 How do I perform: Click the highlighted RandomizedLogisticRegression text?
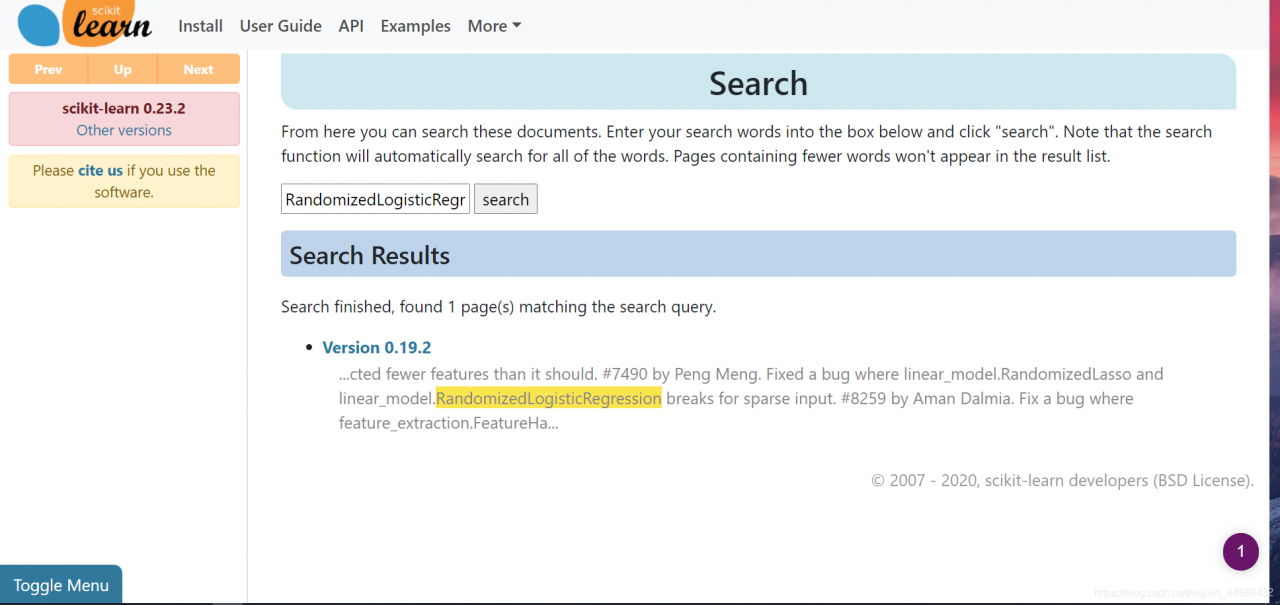[548, 398]
